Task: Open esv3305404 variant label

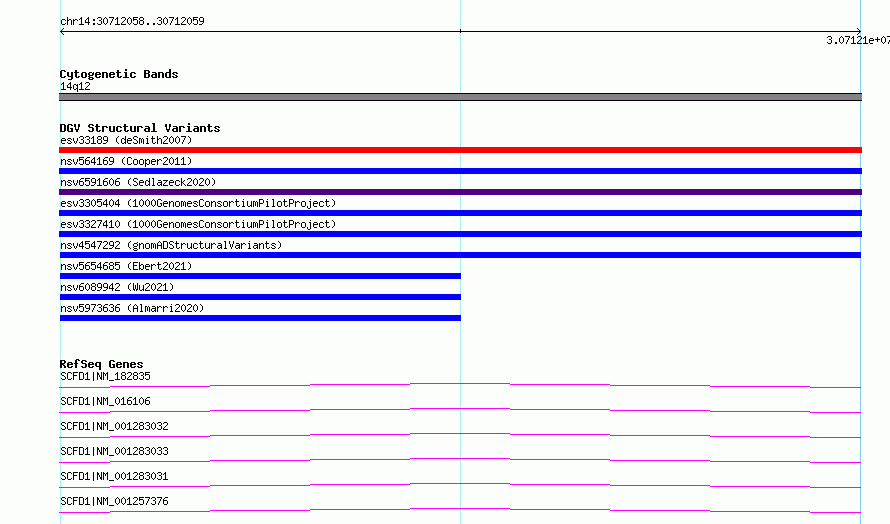Action: point(198,203)
